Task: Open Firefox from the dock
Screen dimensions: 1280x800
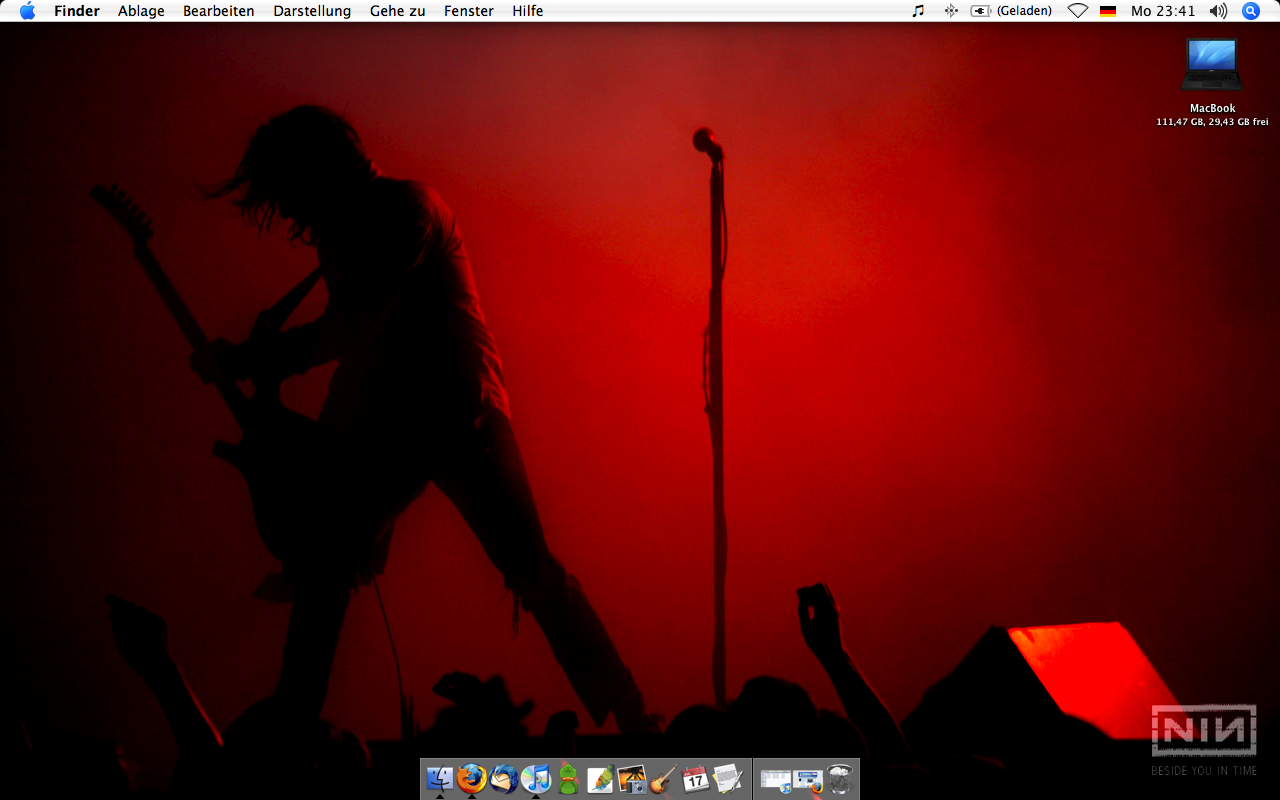Action: tap(471, 778)
